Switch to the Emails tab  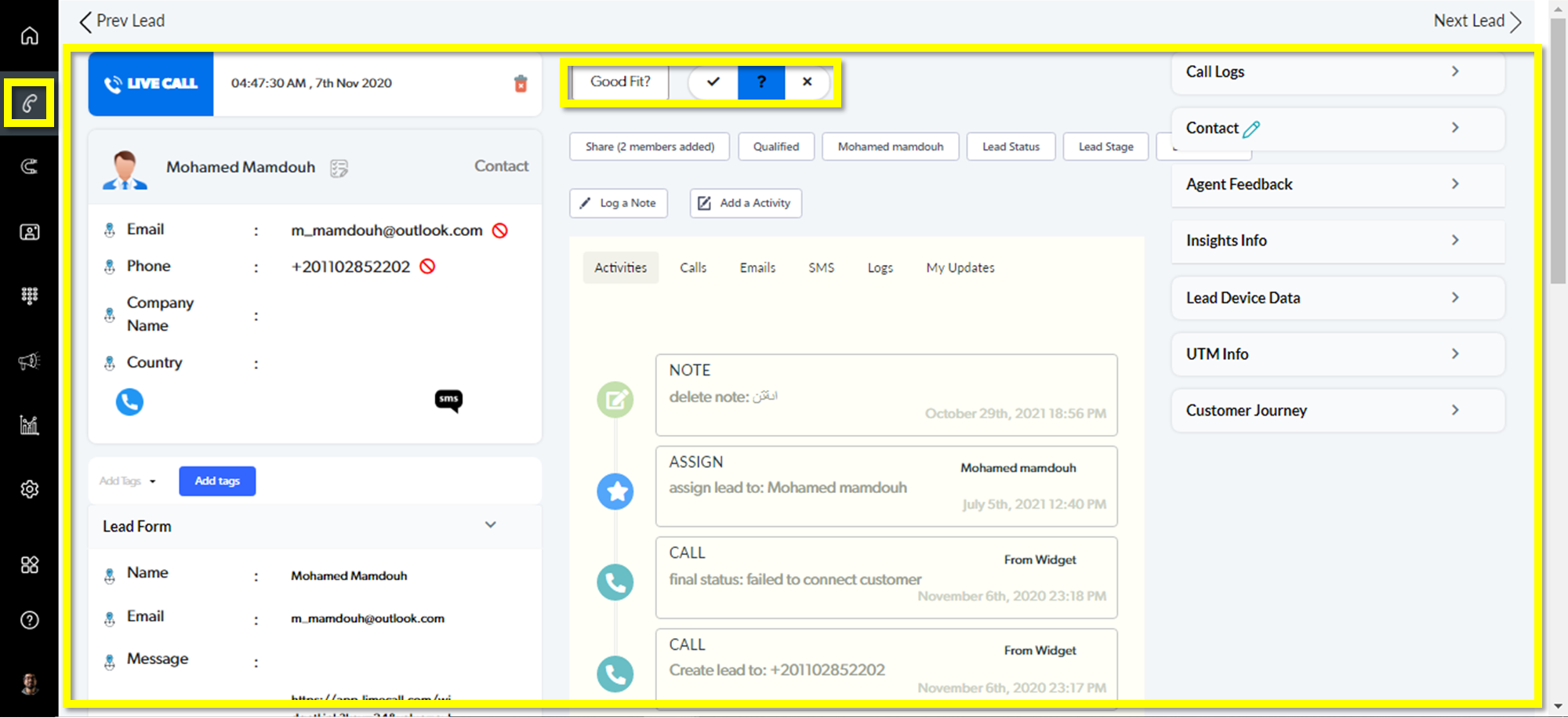pos(757,268)
